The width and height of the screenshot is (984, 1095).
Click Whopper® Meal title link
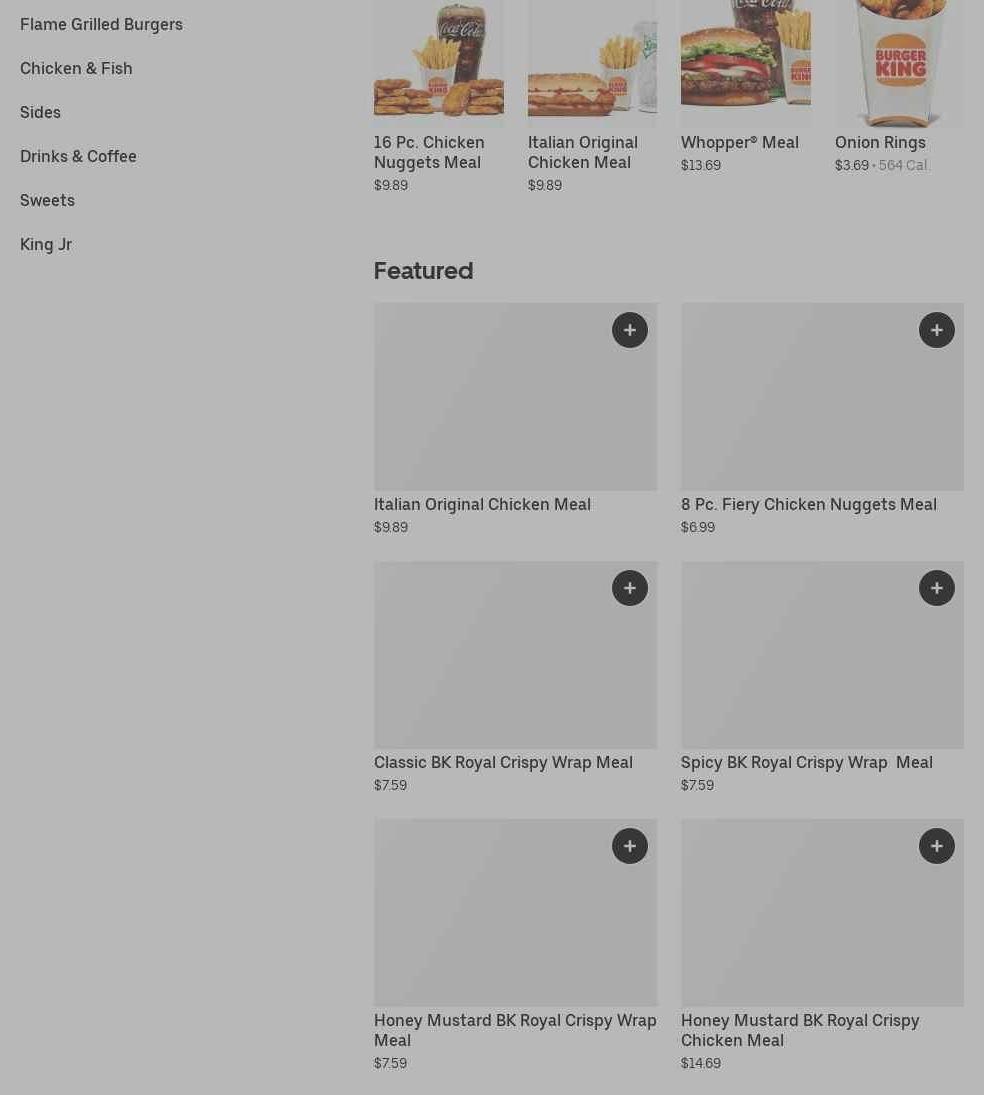pyautogui.click(x=740, y=142)
